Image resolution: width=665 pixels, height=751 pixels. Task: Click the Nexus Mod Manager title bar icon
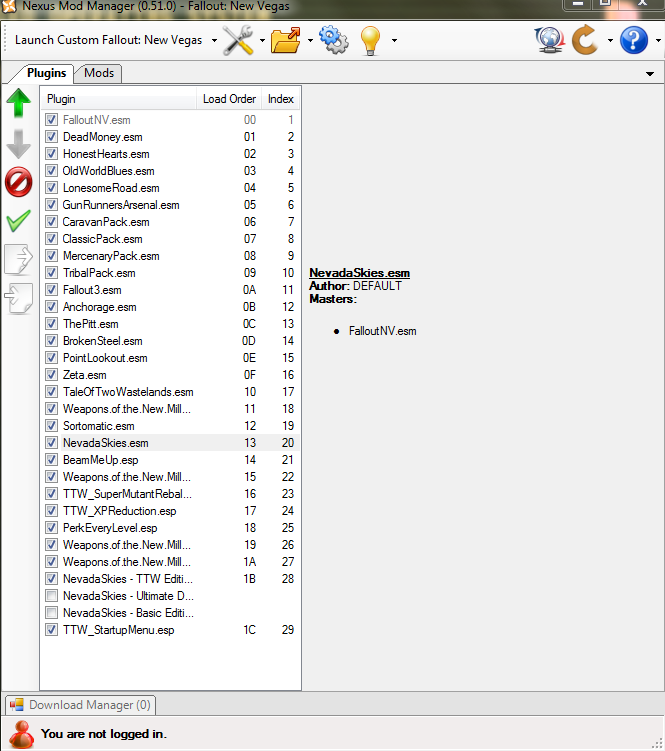9,6
